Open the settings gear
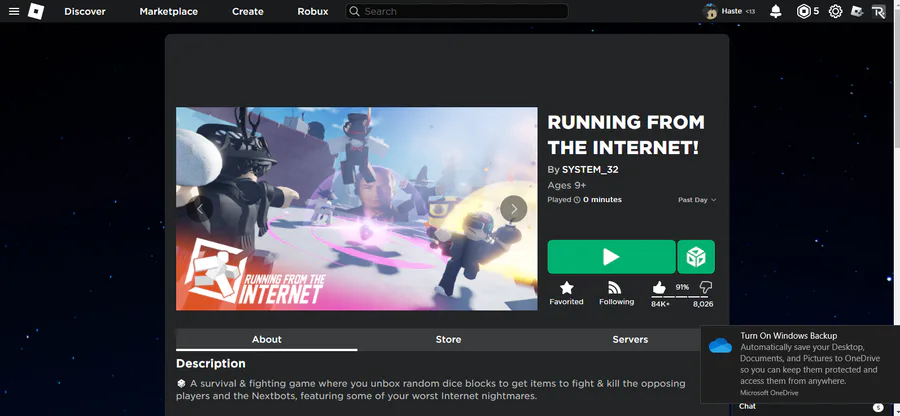The width and height of the screenshot is (900, 416). click(836, 11)
